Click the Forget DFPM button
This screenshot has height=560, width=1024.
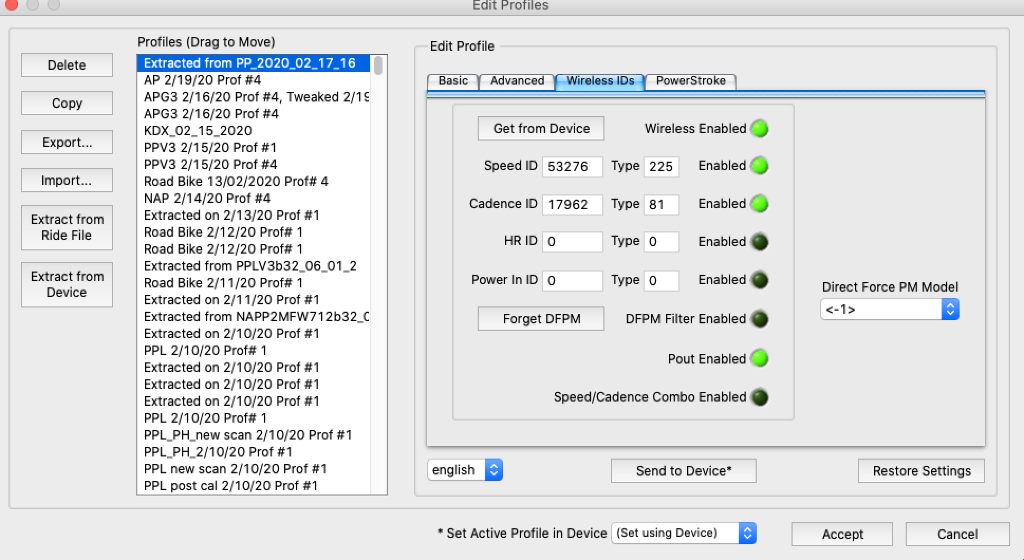coord(541,319)
